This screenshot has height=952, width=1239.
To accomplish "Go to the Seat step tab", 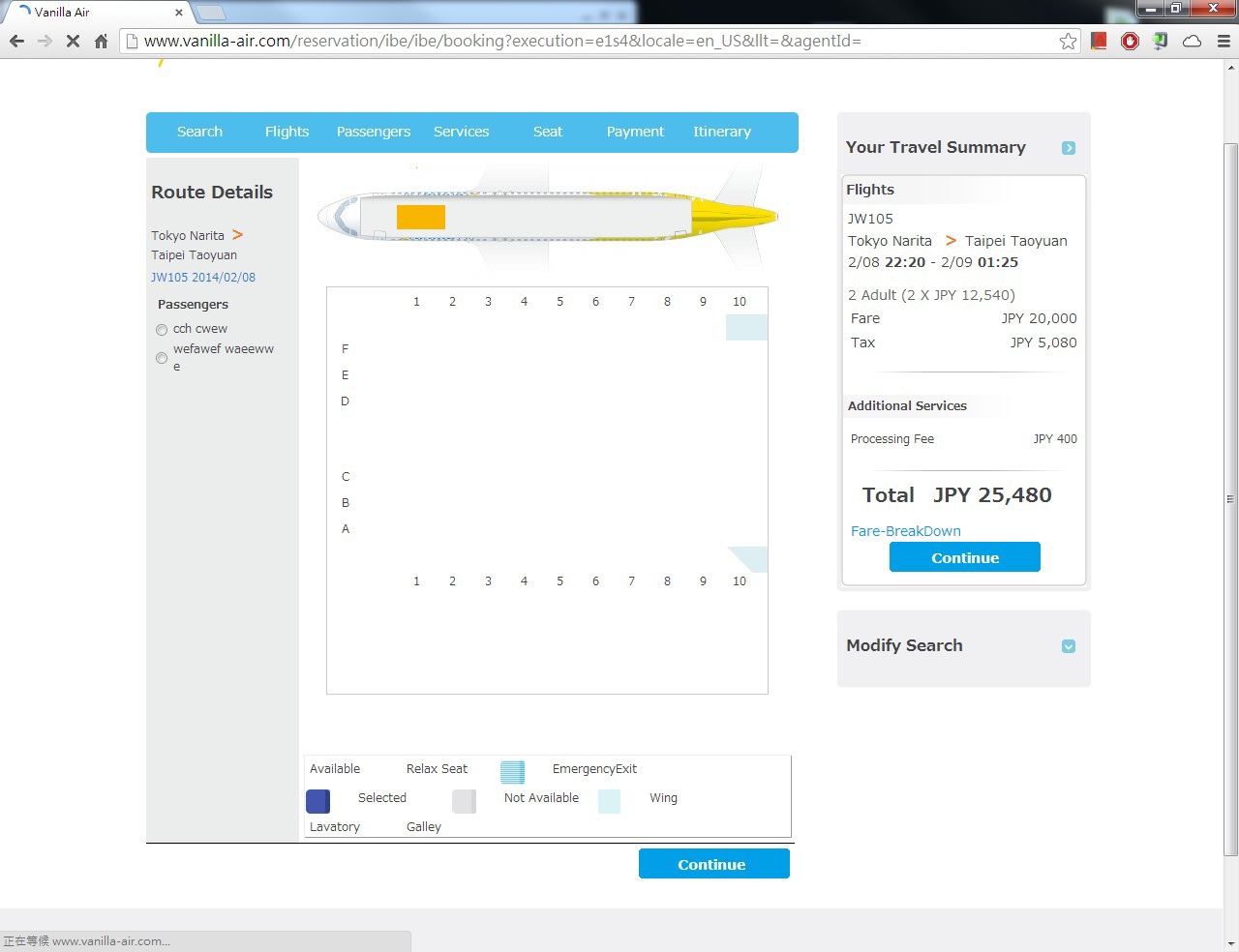I will (x=548, y=132).
